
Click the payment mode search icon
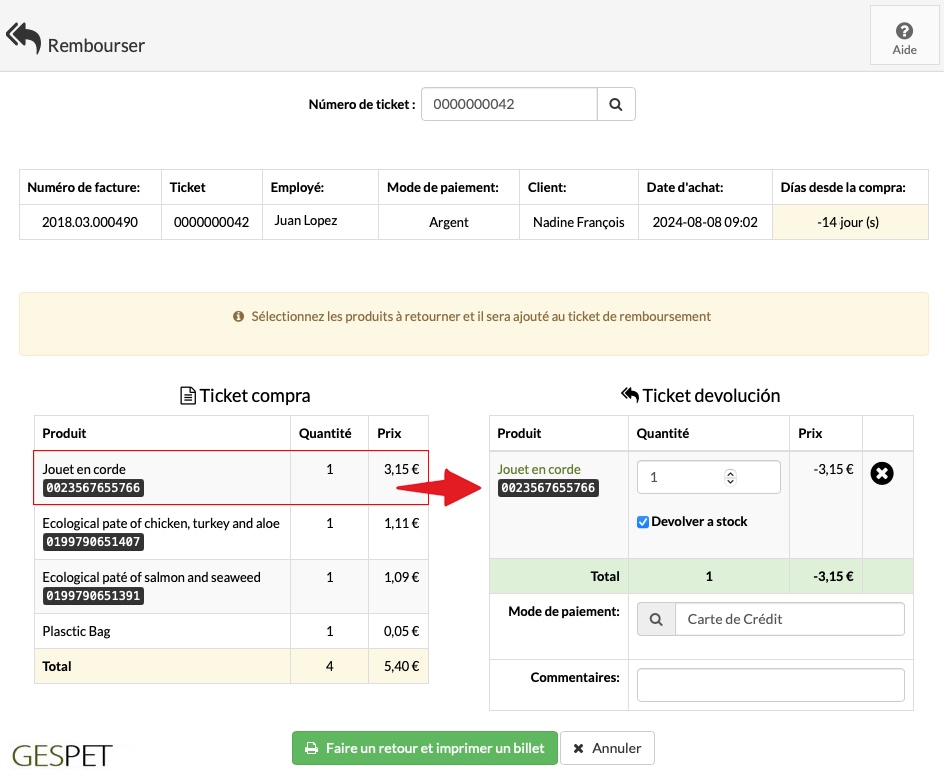pyautogui.click(x=656, y=619)
